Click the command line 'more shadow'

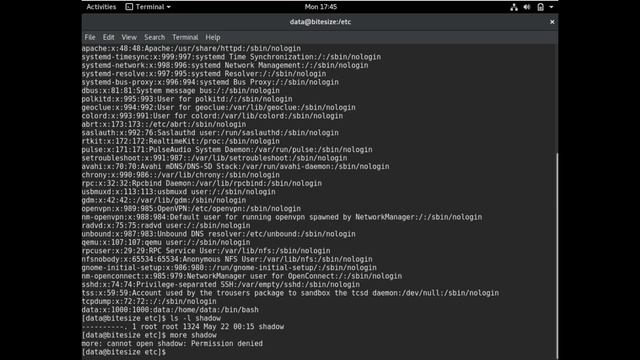click(x=149, y=335)
